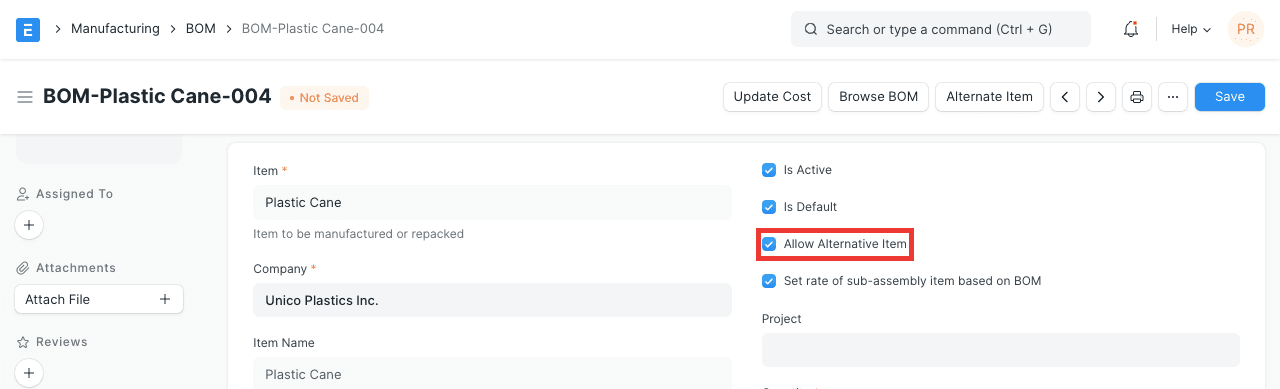Uncheck the Is Active checkbox
Viewport: 1280px width, 389px height.
pos(769,170)
